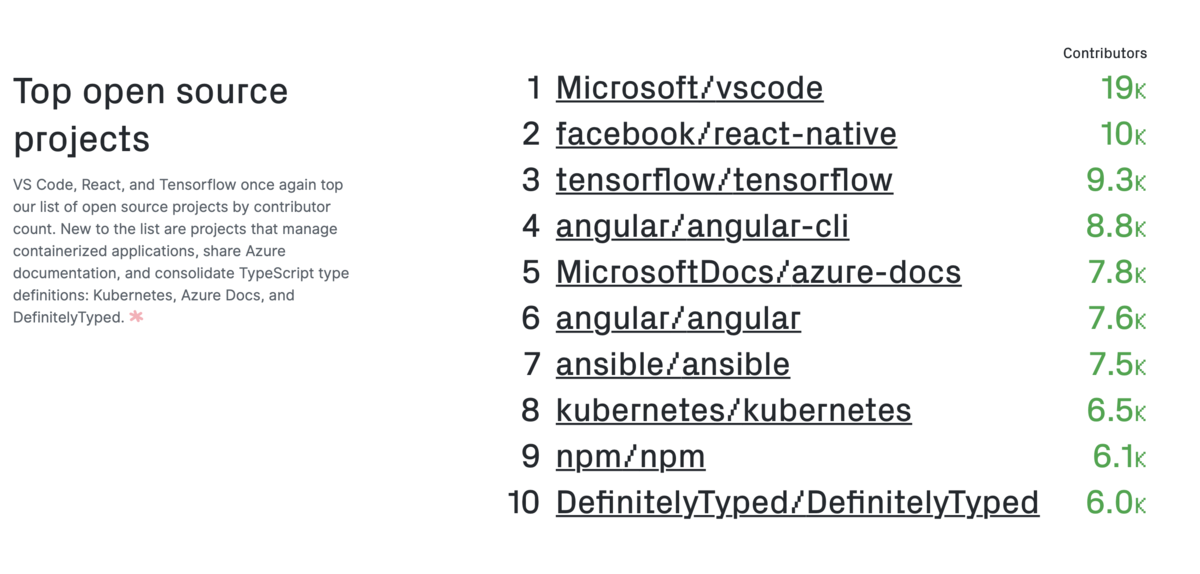Visit the angular/angular-cli repository
Image resolution: width=1200 pixels, height=574 pixels.
tap(702, 226)
